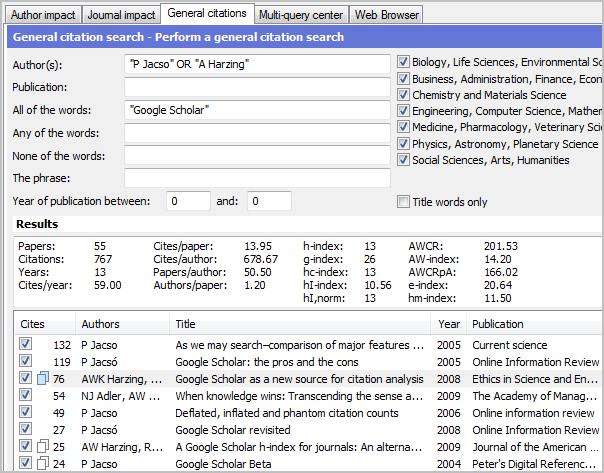This screenshot has height=473, width=604.
Task: Click the All of the words field
Action: (x=257, y=110)
